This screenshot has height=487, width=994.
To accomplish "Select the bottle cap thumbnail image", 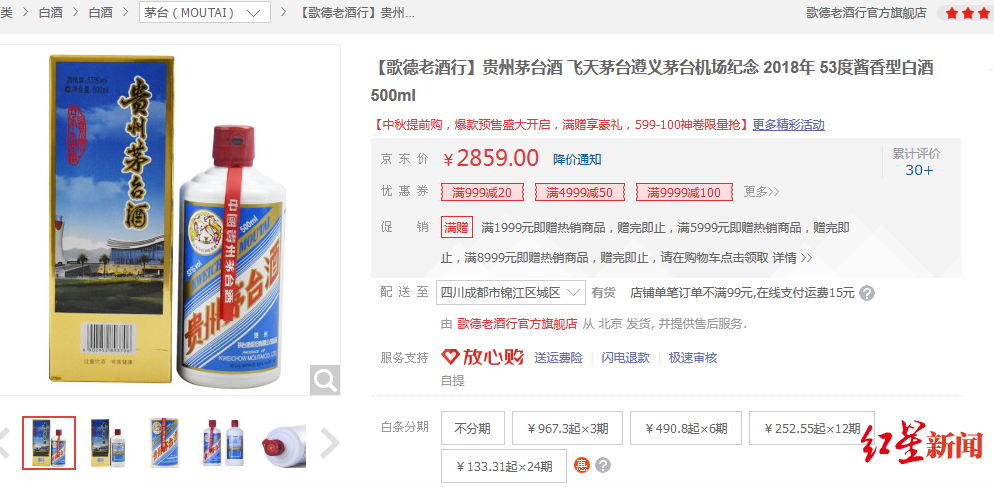I will (x=284, y=443).
